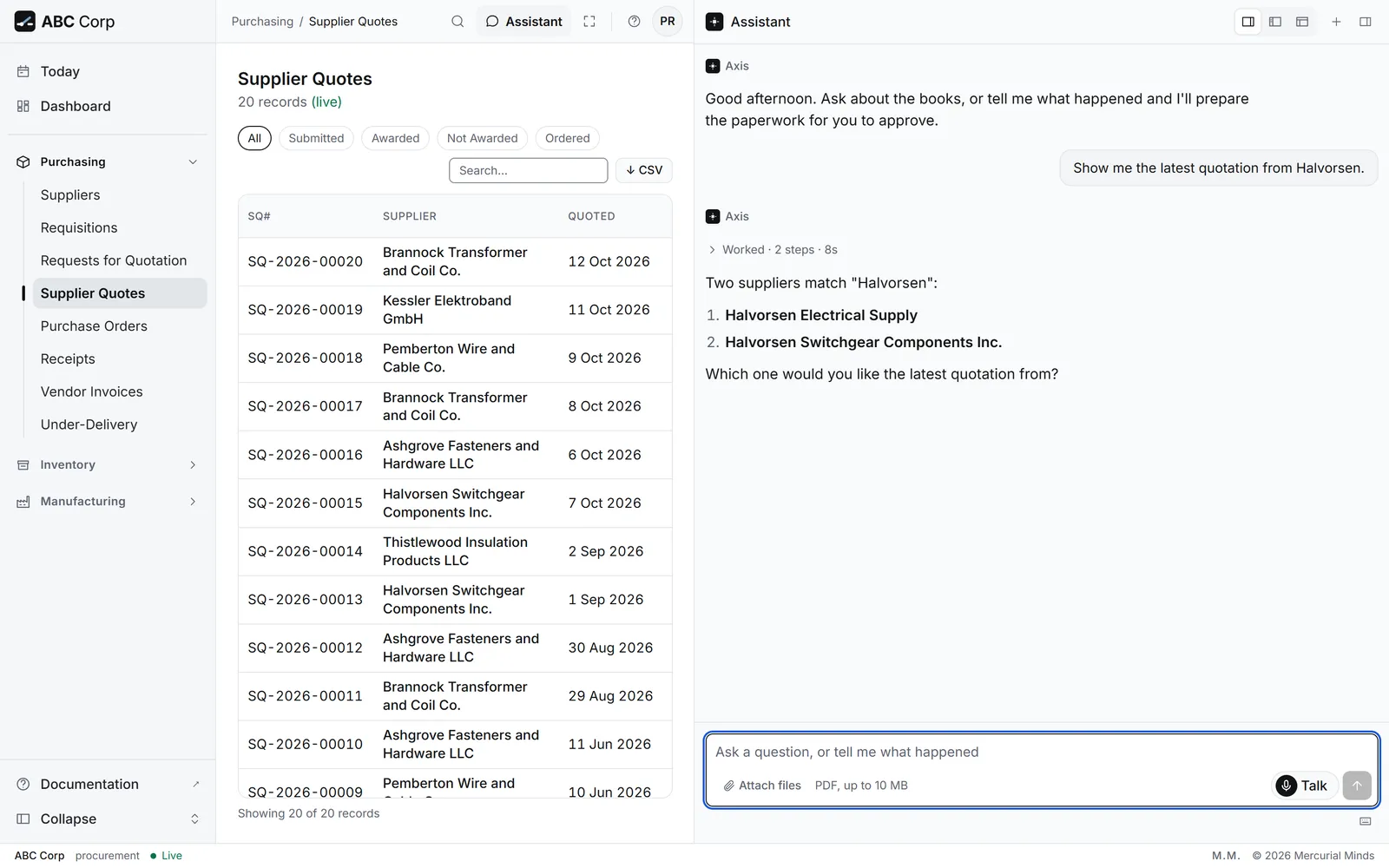Select the right side panel layout icon
Image resolution: width=1389 pixels, height=868 pixels.
(1248, 22)
